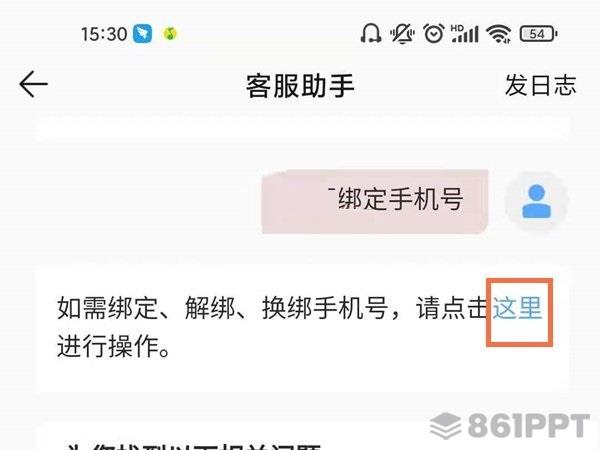
Task: Open the 这里 link for phone binding
Action: pyautogui.click(x=517, y=308)
